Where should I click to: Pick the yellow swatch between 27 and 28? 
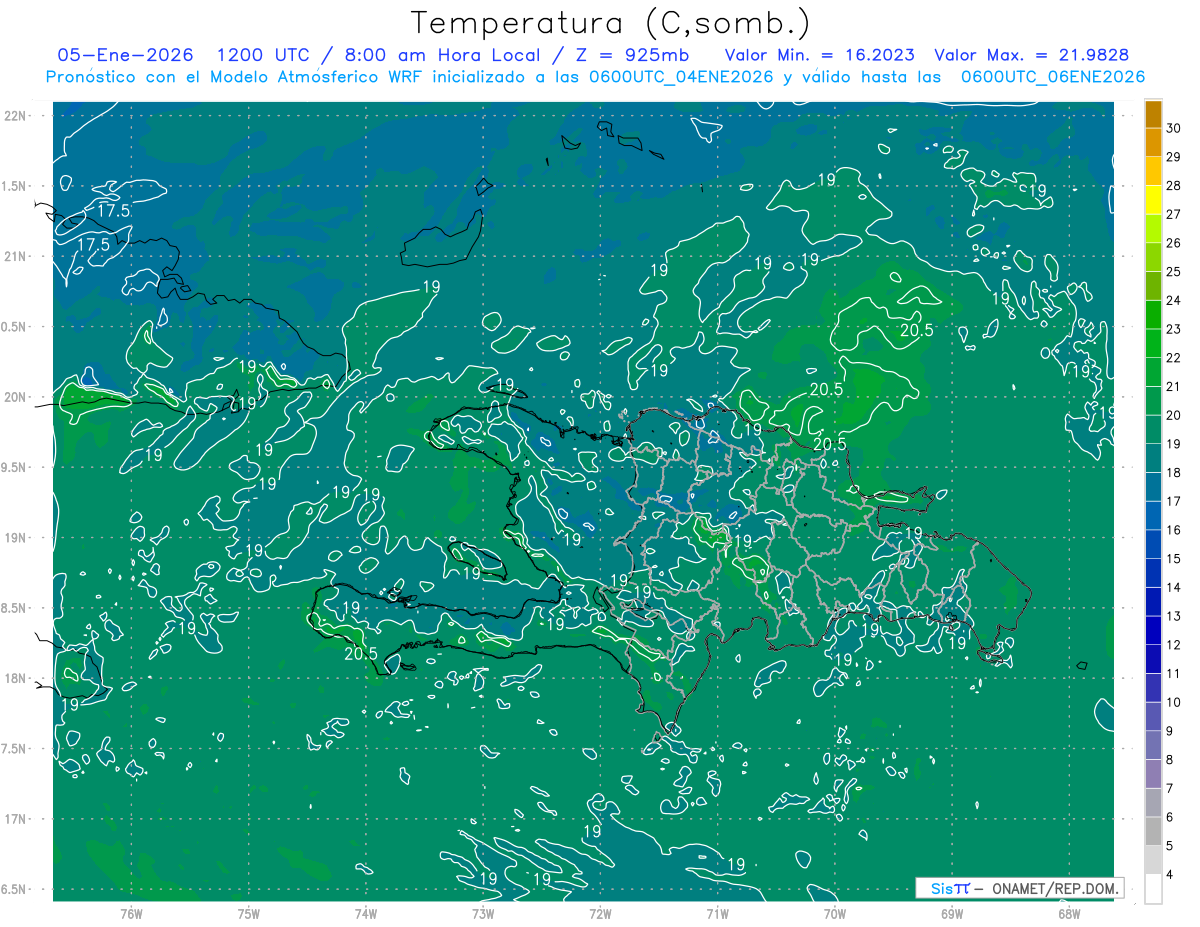point(1153,200)
